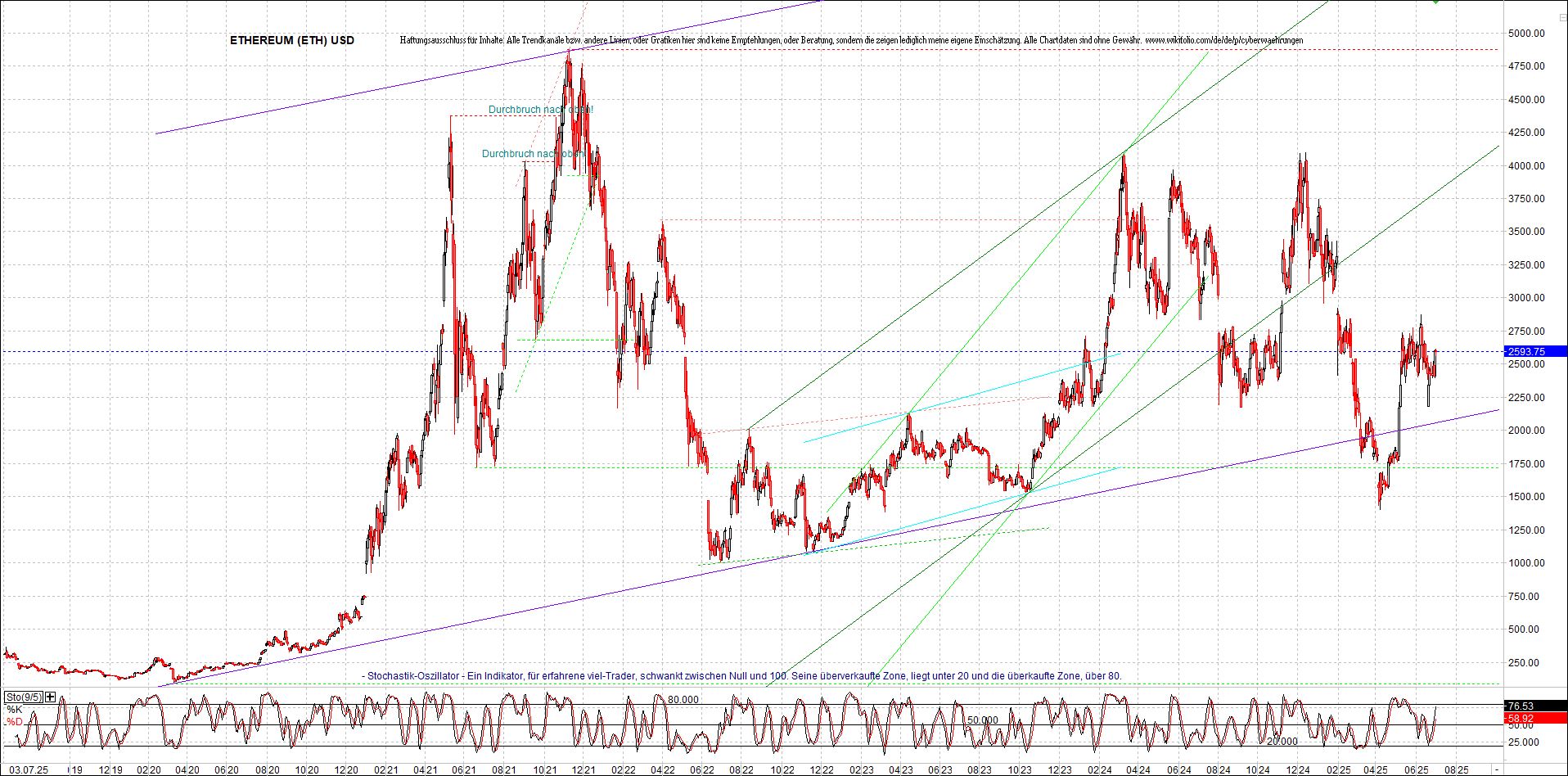Select the ETHEREUM (ETH) USD chart title
1568x776 pixels.
292,40
